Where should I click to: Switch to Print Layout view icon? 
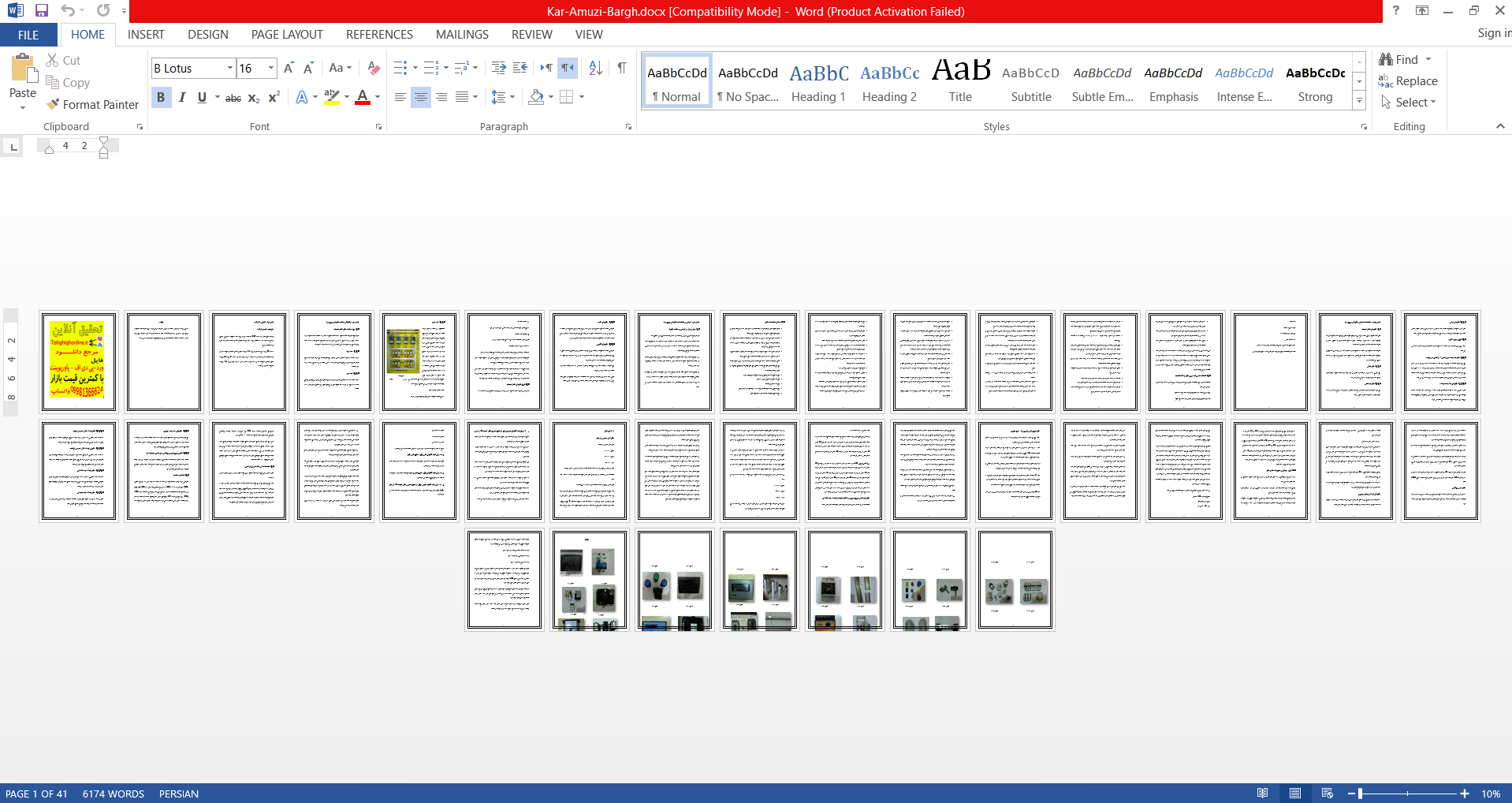[x=1295, y=794]
